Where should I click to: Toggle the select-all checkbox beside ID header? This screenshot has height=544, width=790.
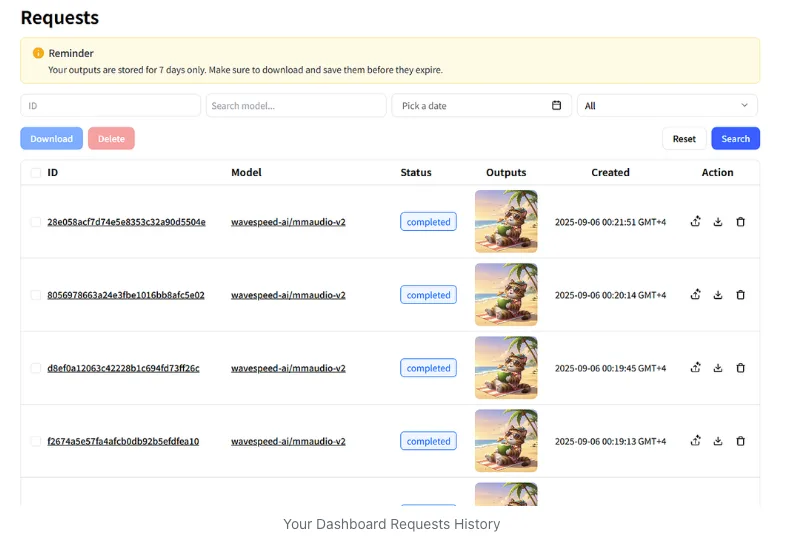click(36, 173)
